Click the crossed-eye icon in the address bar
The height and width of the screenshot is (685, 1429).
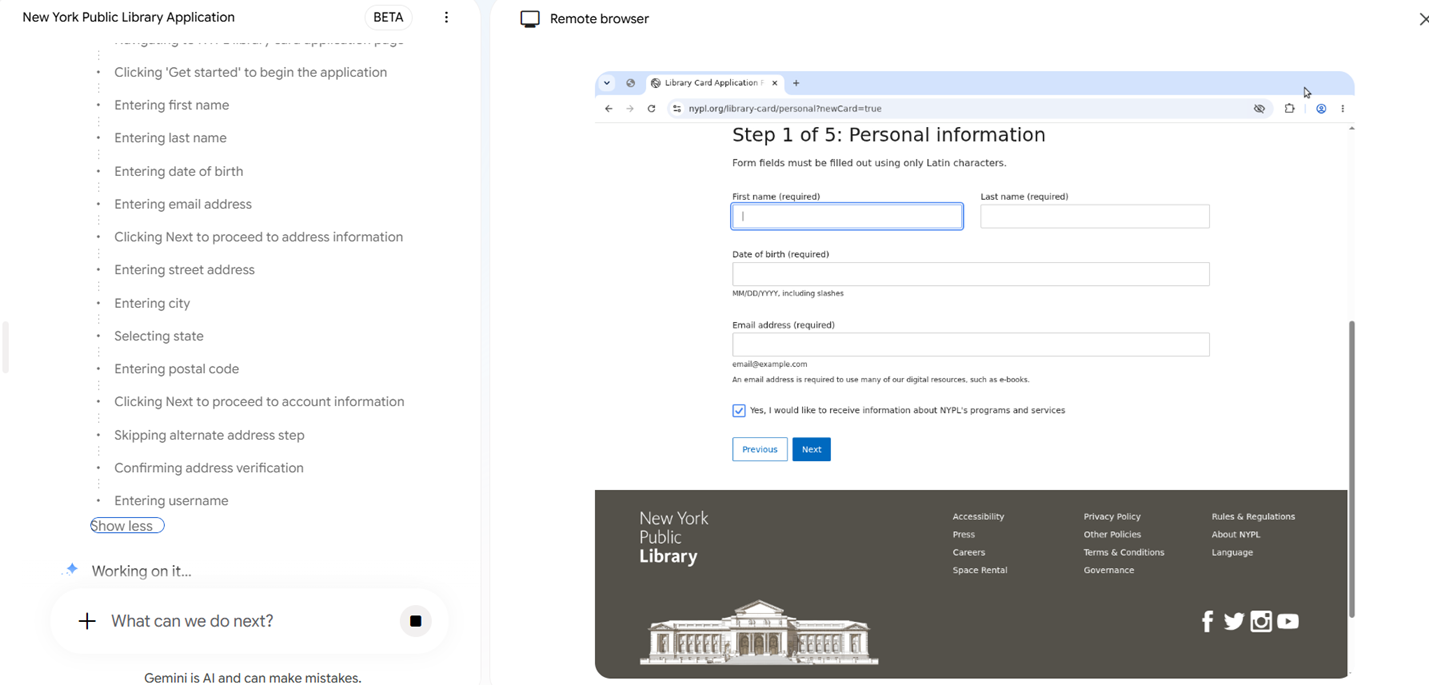click(1259, 108)
